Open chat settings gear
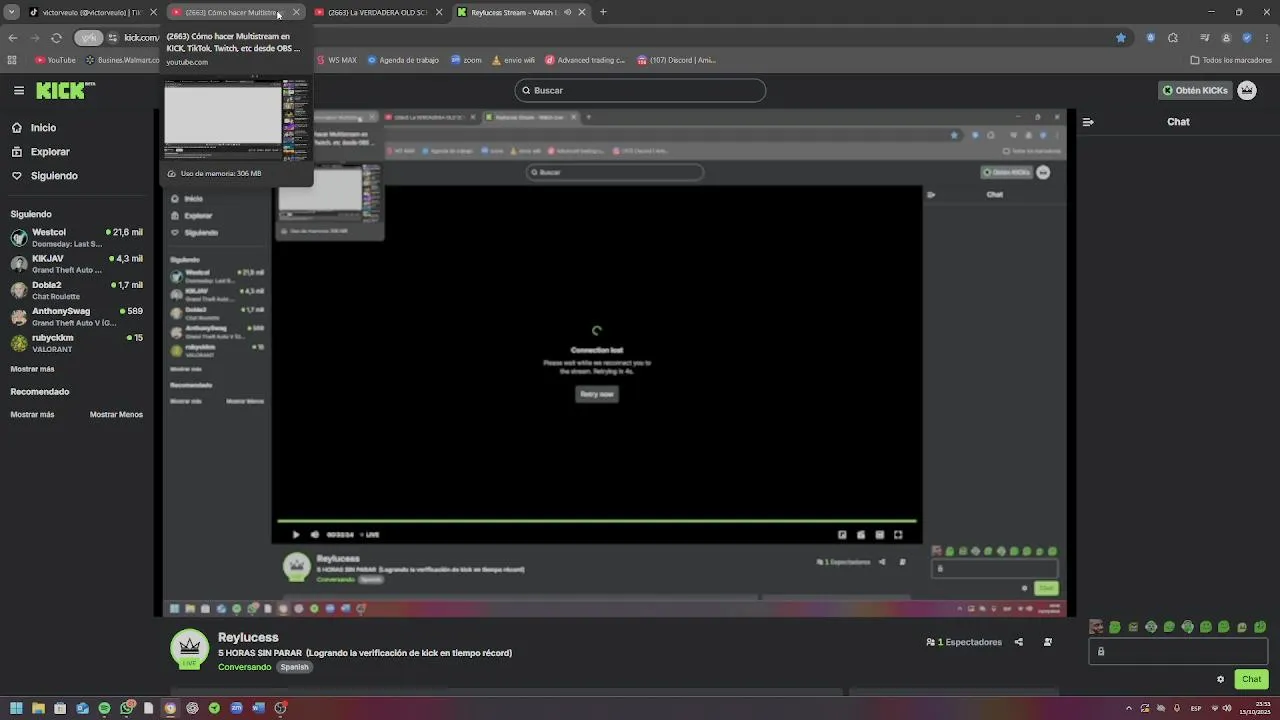1280x720 pixels. [x=1220, y=679]
